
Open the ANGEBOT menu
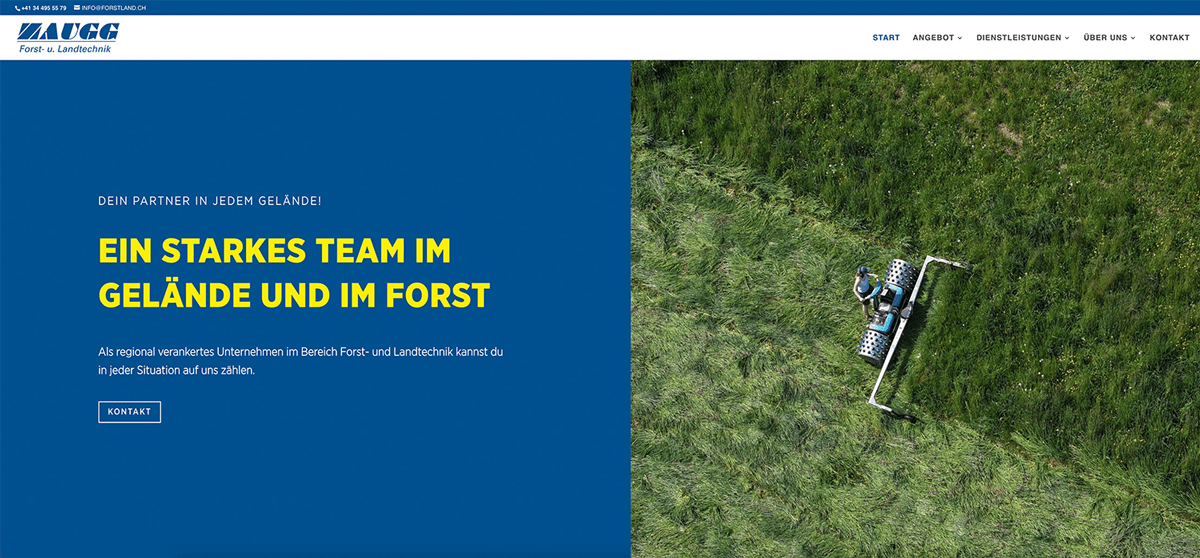click(x=934, y=38)
